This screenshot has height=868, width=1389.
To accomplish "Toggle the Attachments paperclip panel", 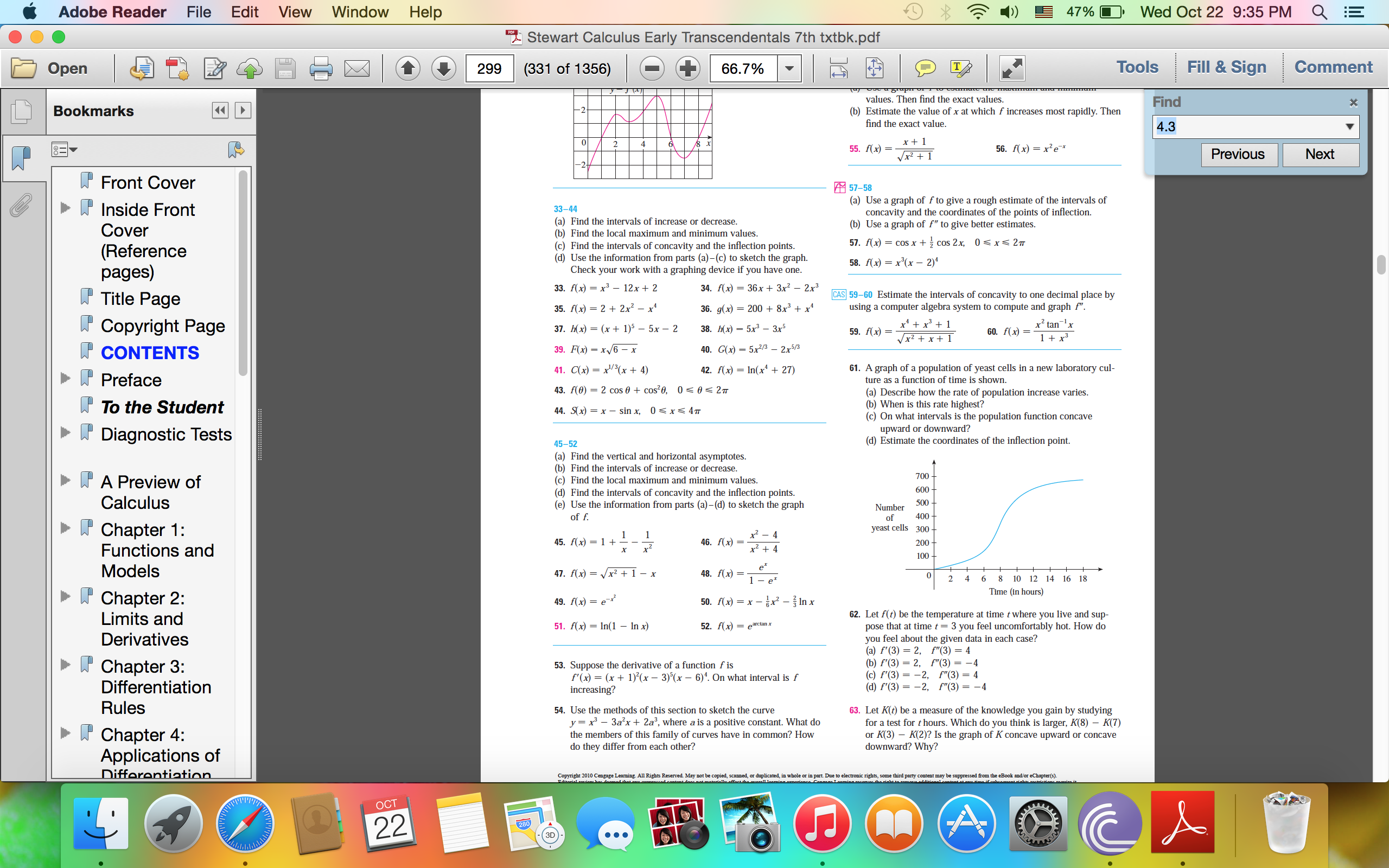I will coord(21,205).
